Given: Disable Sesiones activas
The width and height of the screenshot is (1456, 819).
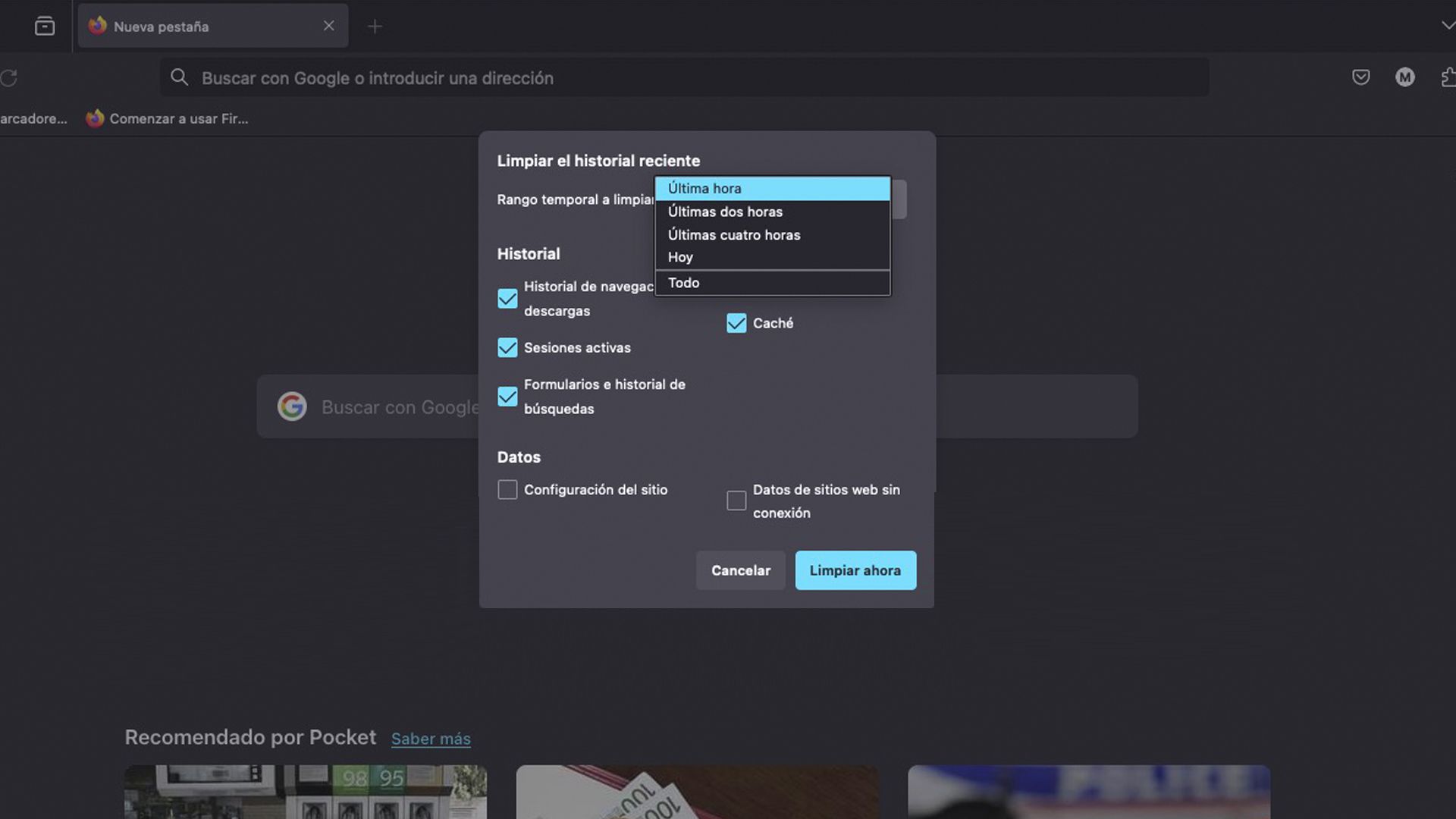Looking at the screenshot, I should click(x=507, y=347).
